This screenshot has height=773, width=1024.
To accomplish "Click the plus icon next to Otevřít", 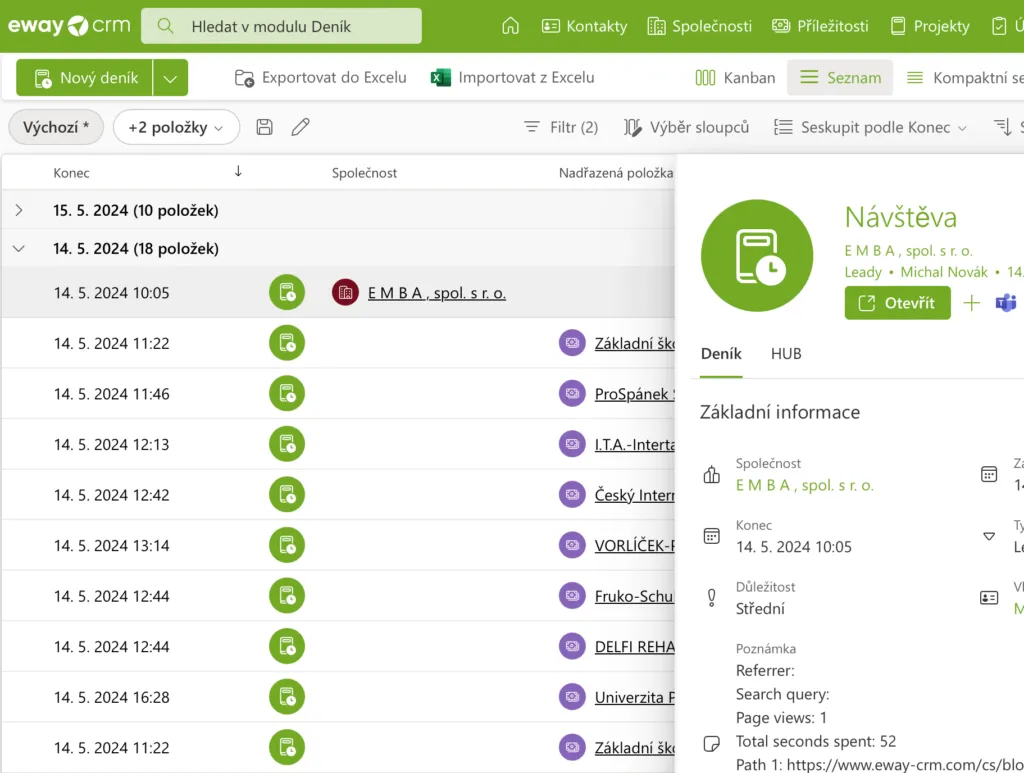I will point(971,303).
